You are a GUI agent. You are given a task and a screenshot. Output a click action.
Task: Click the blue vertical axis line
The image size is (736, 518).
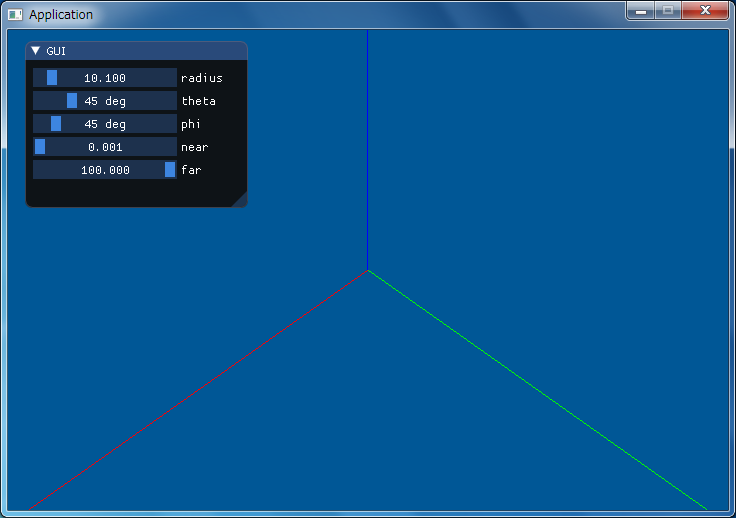point(368,150)
